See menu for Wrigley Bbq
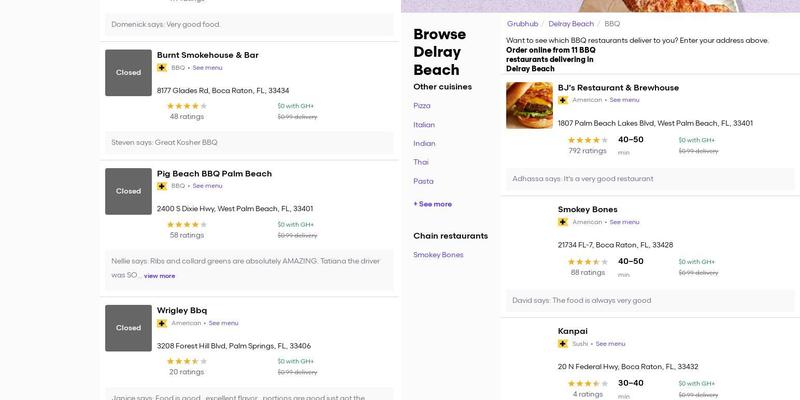Screen dimensions: 800x400 click(223, 323)
